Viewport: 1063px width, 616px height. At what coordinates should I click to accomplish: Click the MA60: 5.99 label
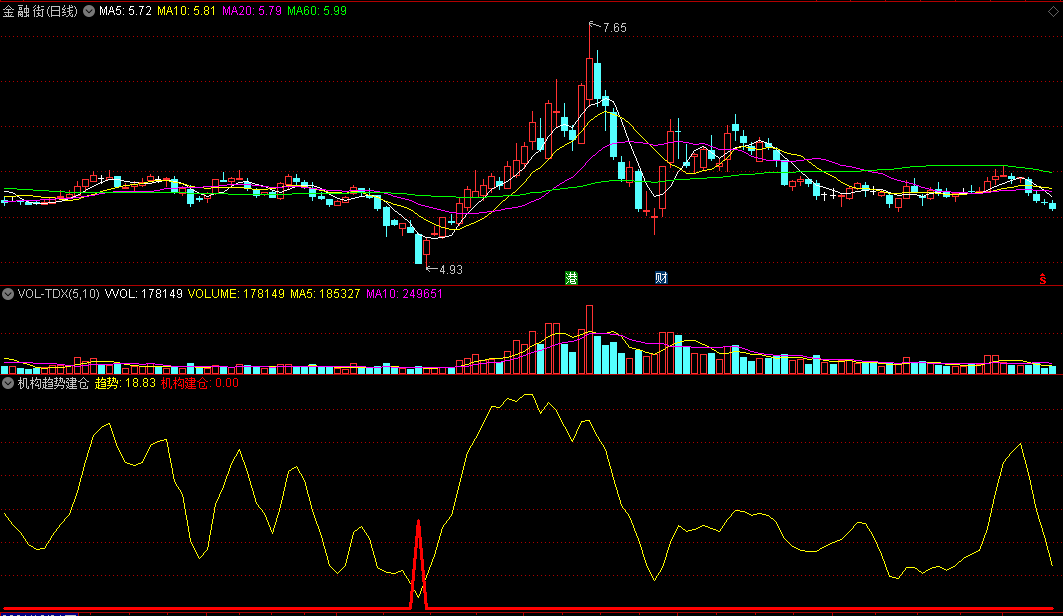click(317, 11)
